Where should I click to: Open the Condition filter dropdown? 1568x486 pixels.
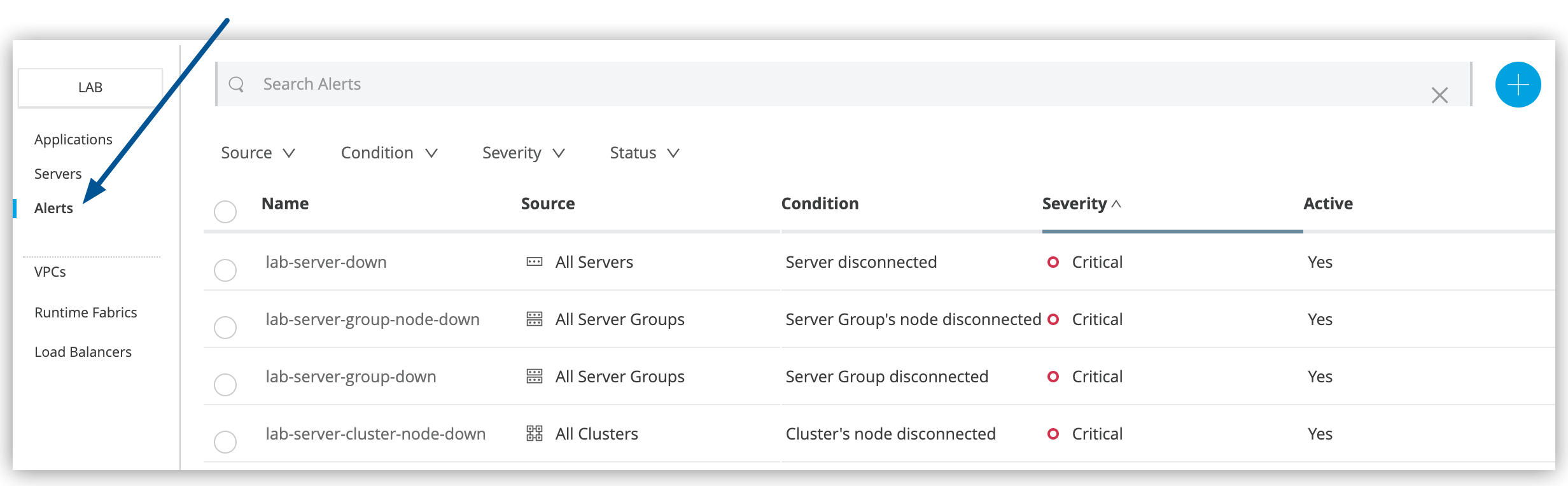[389, 153]
